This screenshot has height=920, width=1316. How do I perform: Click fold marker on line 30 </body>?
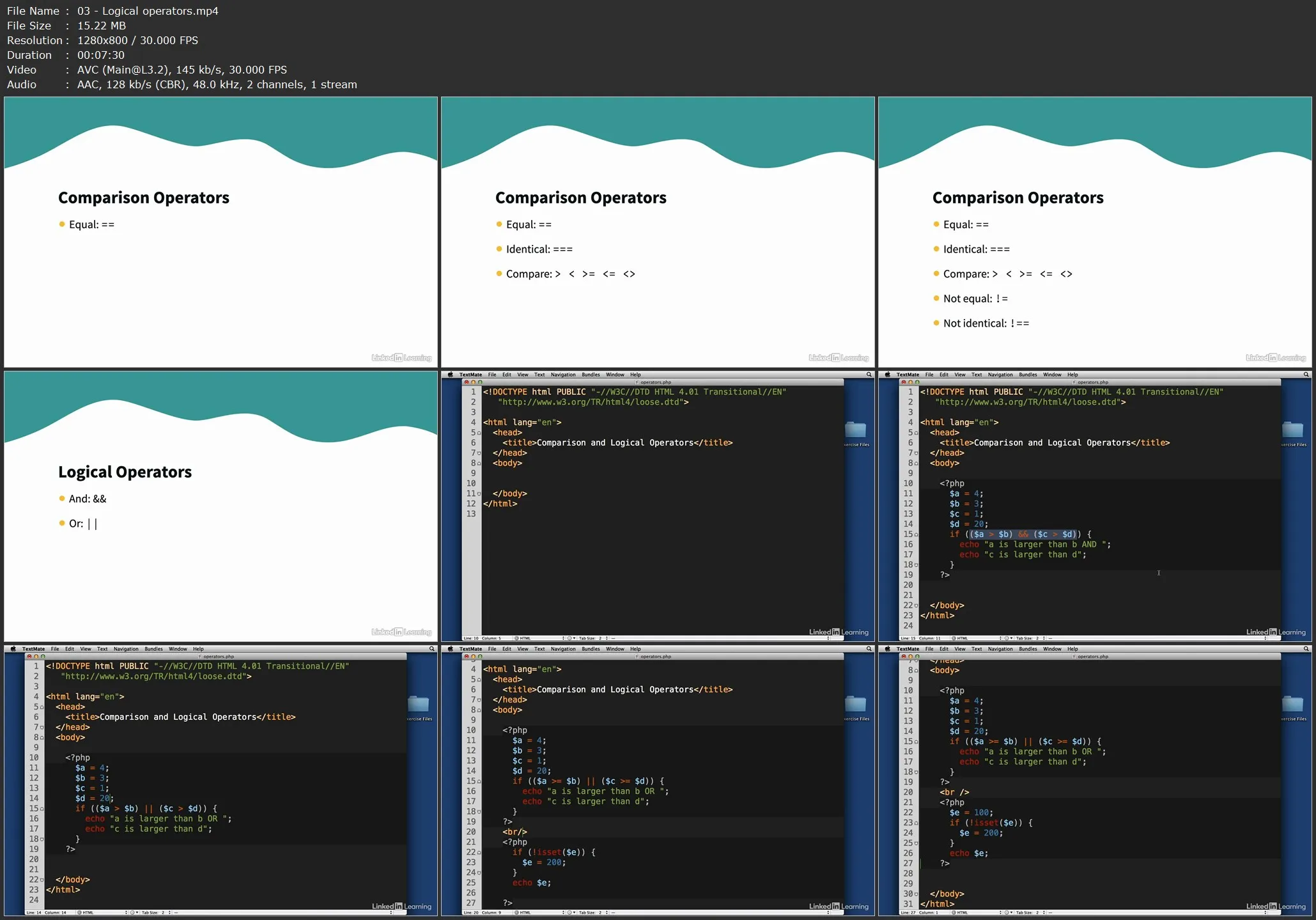[x=917, y=894]
